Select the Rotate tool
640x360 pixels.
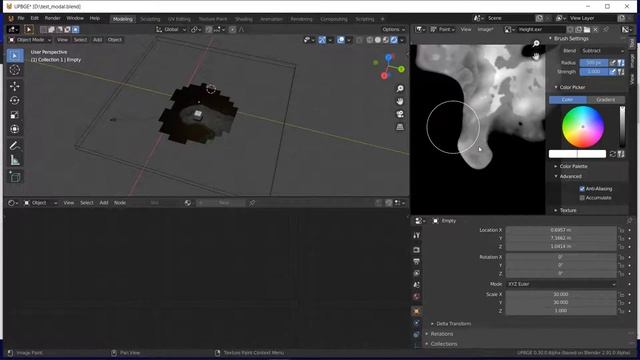tap(15, 100)
